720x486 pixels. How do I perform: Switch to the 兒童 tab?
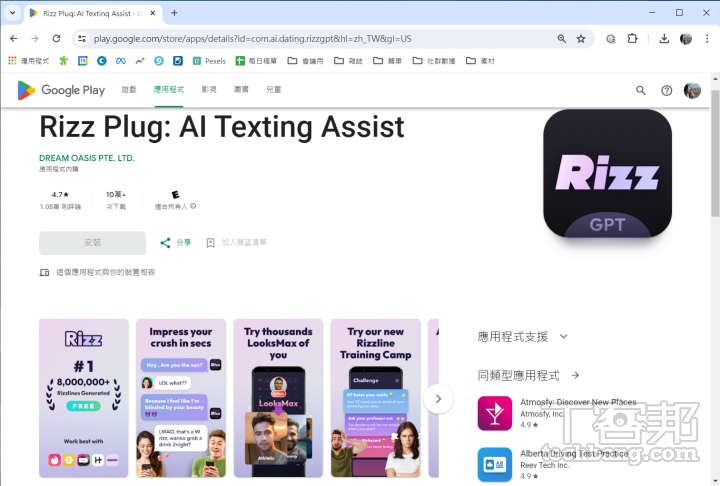274,90
